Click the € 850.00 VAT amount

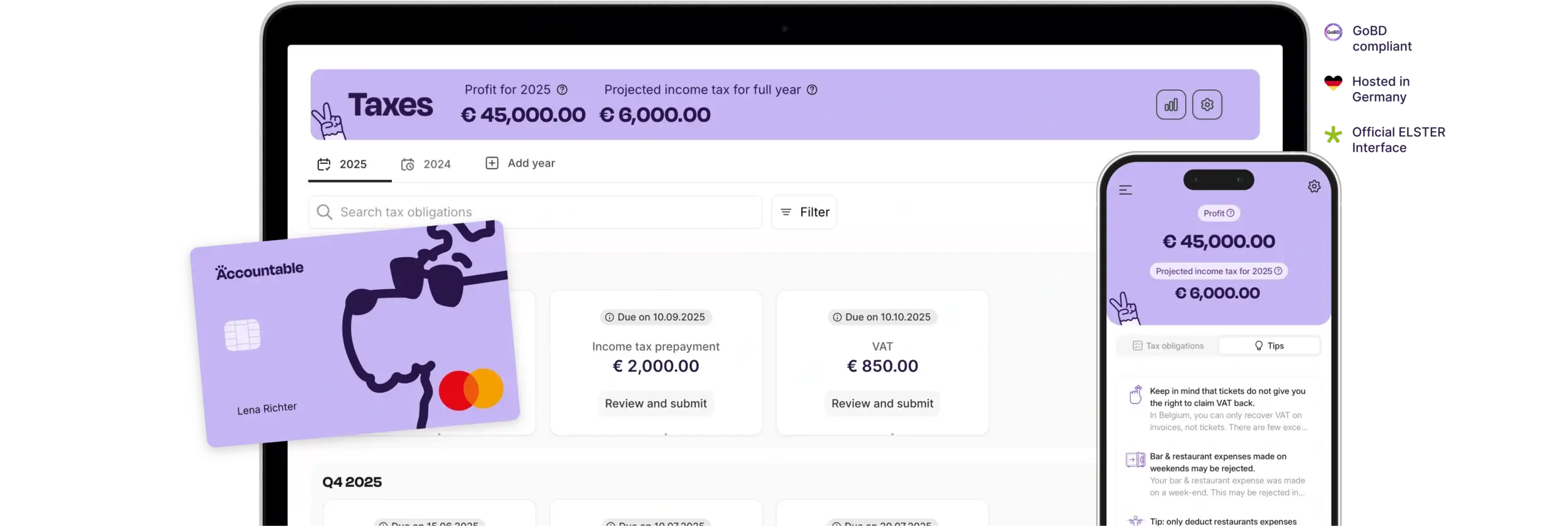[882, 366]
